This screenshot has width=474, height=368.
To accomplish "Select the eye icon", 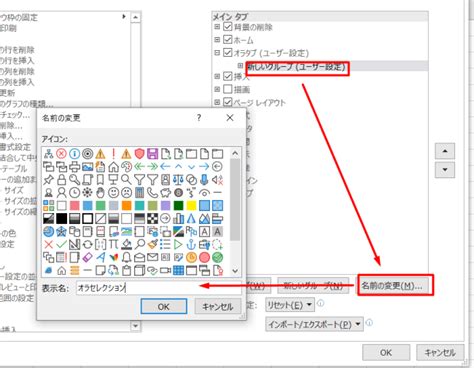I will tap(204, 192).
